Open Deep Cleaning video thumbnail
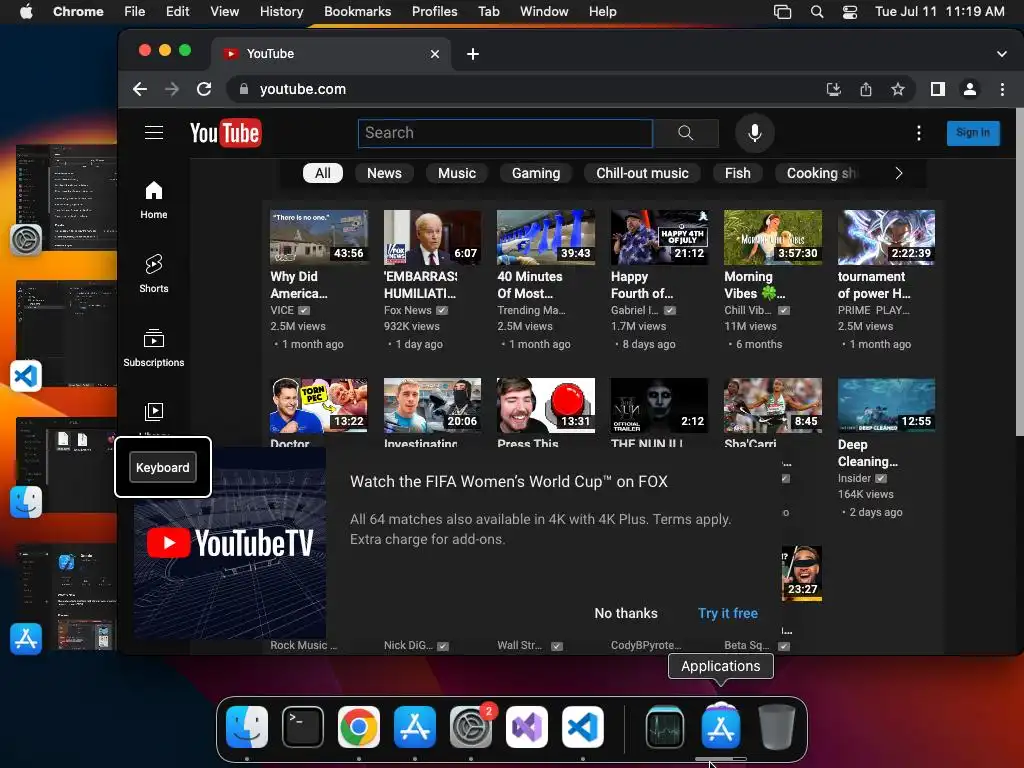The width and height of the screenshot is (1024, 768). (x=886, y=405)
